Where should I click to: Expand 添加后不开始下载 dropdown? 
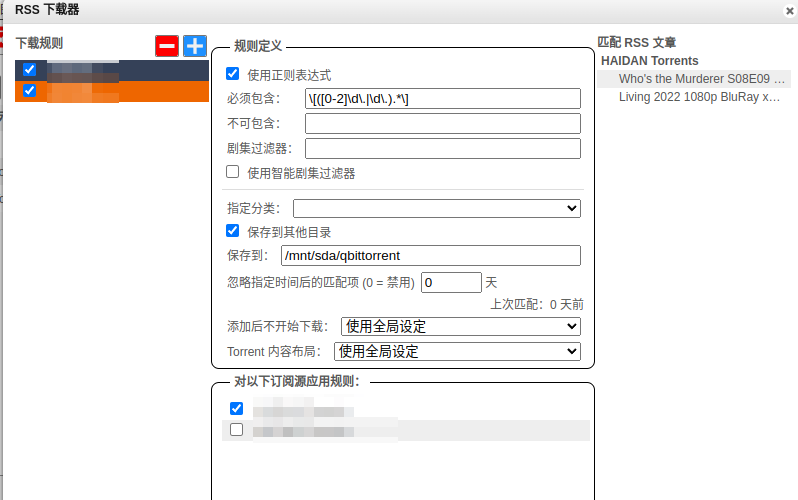tap(461, 326)
